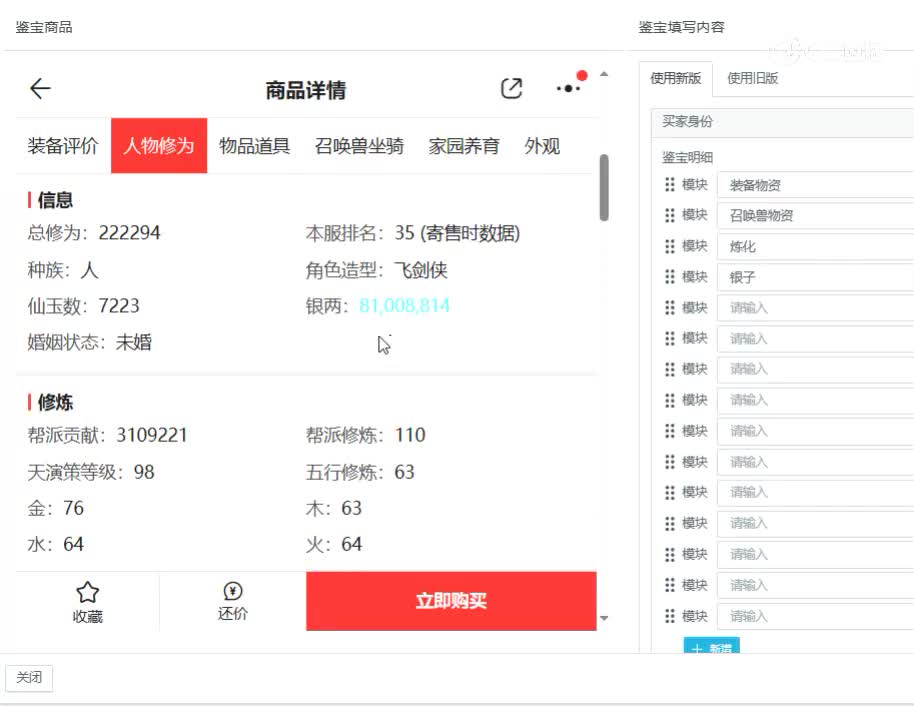Open the three-dot more options menu
This screenshot has height=706, width=914.
[567, 89]
